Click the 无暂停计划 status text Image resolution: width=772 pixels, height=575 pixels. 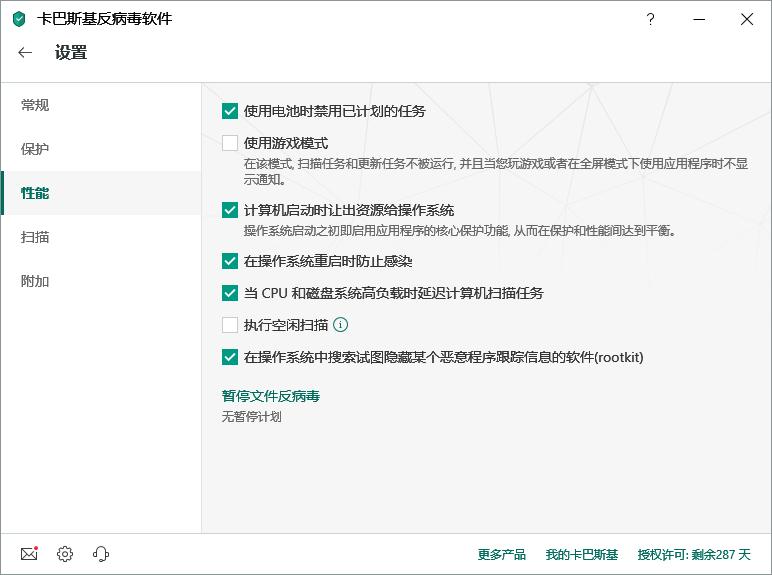[252, 416]
